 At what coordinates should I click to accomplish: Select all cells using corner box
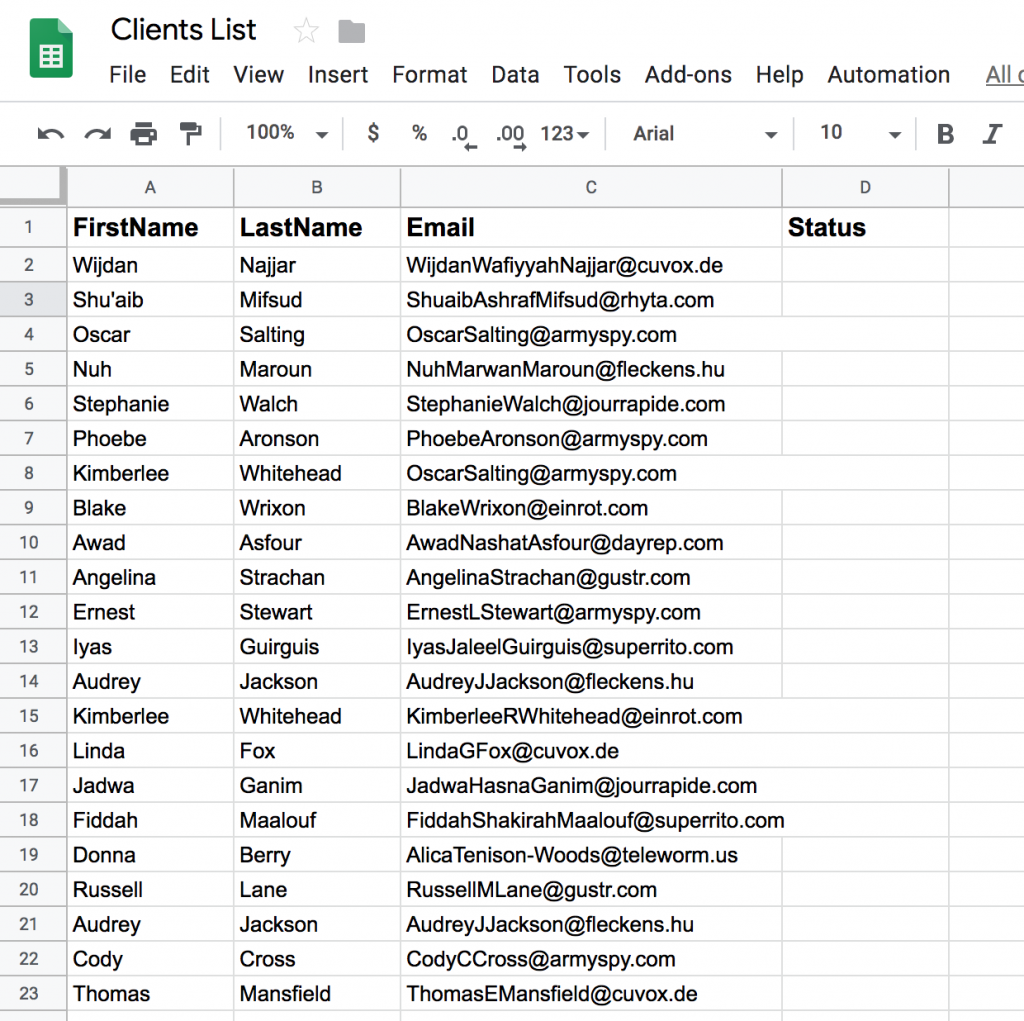33,186
